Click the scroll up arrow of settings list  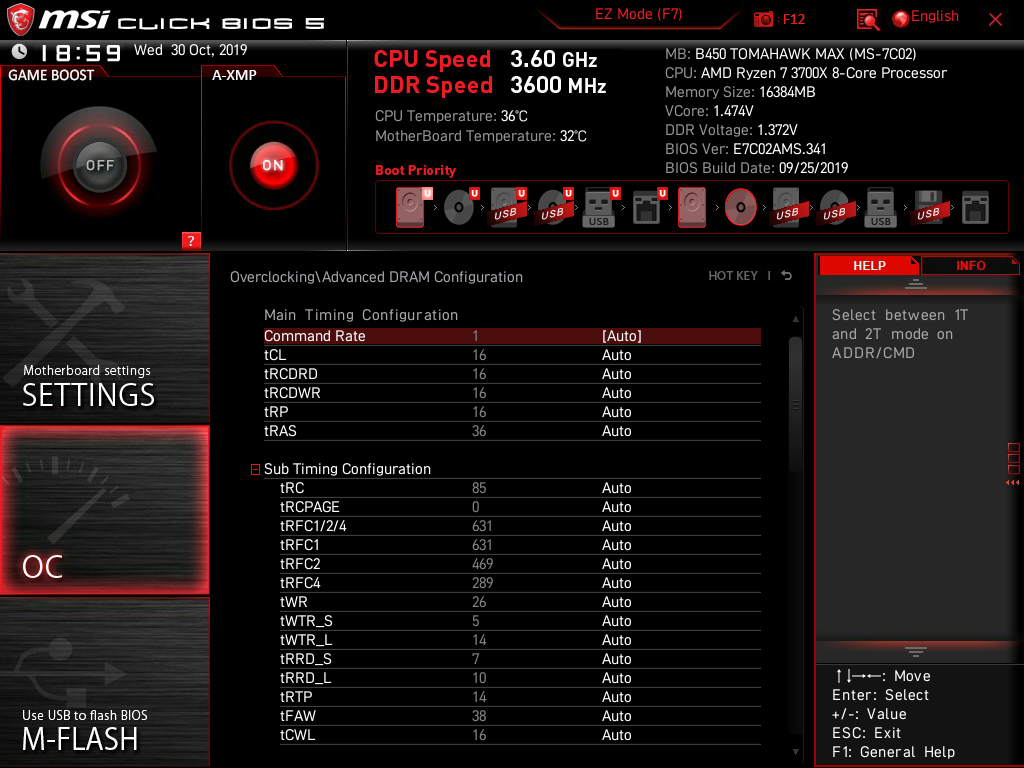tap(795, 319)
